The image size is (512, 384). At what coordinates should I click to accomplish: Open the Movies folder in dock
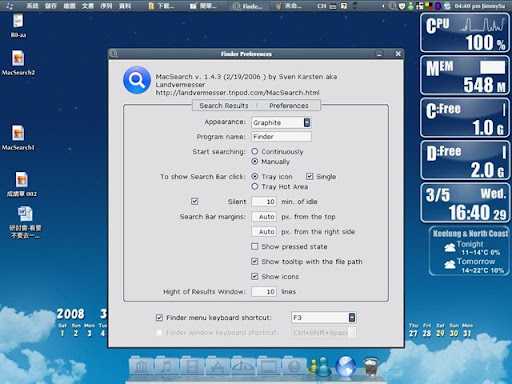pos(192,366)
